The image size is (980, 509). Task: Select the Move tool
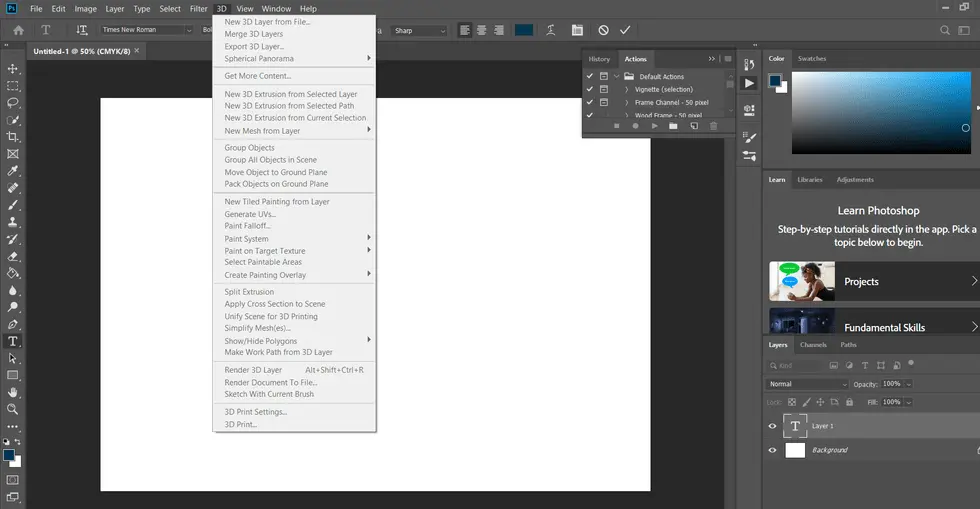(12, 69)
